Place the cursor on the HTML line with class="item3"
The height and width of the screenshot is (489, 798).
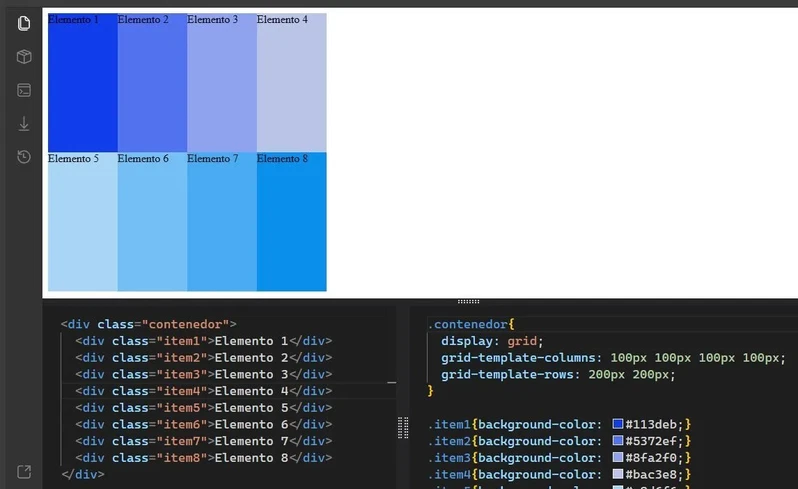[204, 375]
